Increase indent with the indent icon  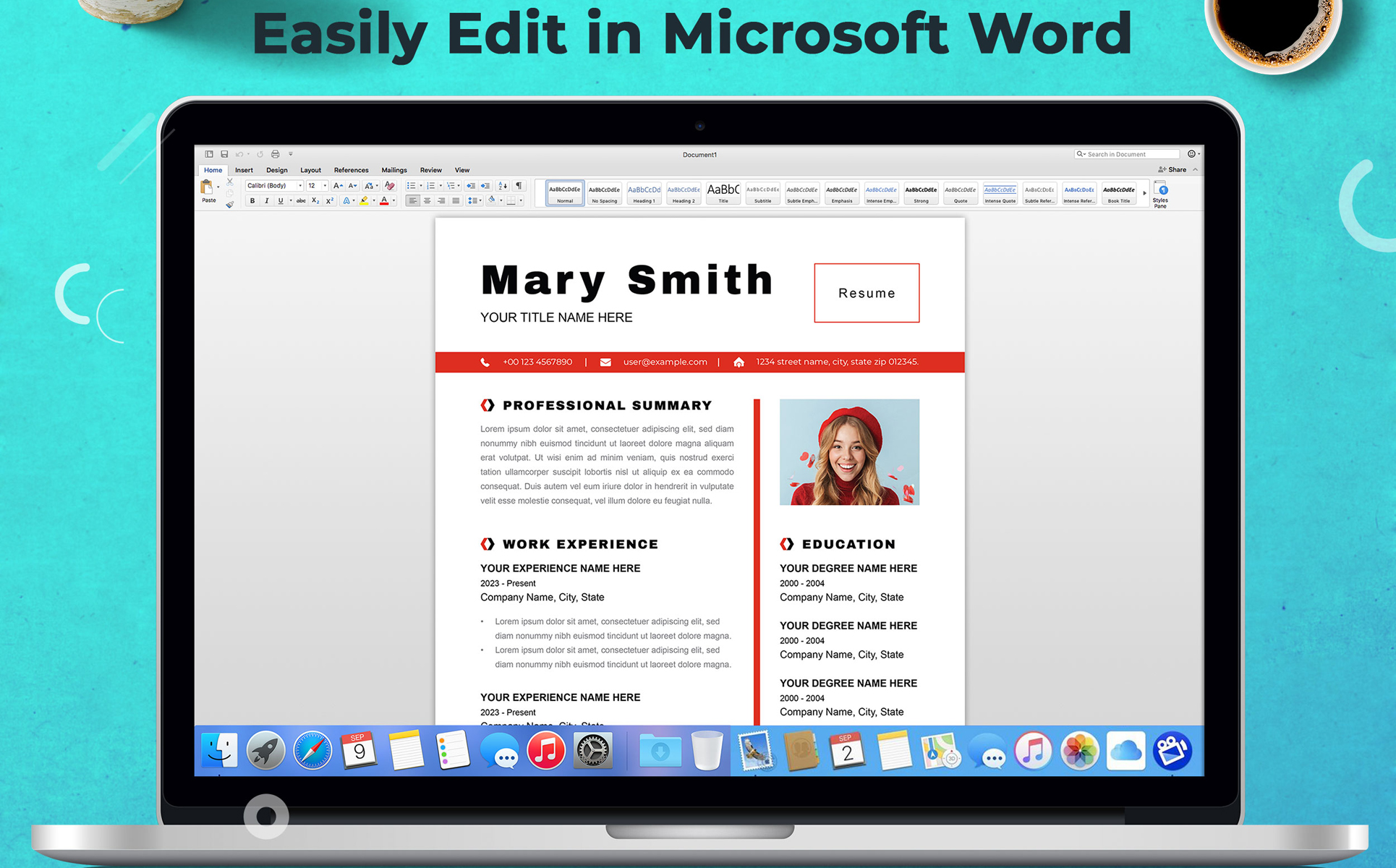[485, 186]
